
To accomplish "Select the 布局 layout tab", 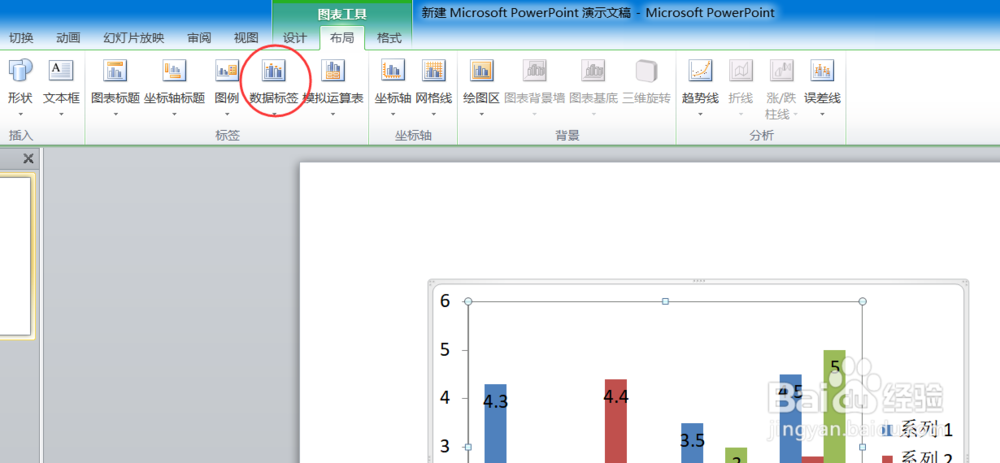I will pos(342,38).
